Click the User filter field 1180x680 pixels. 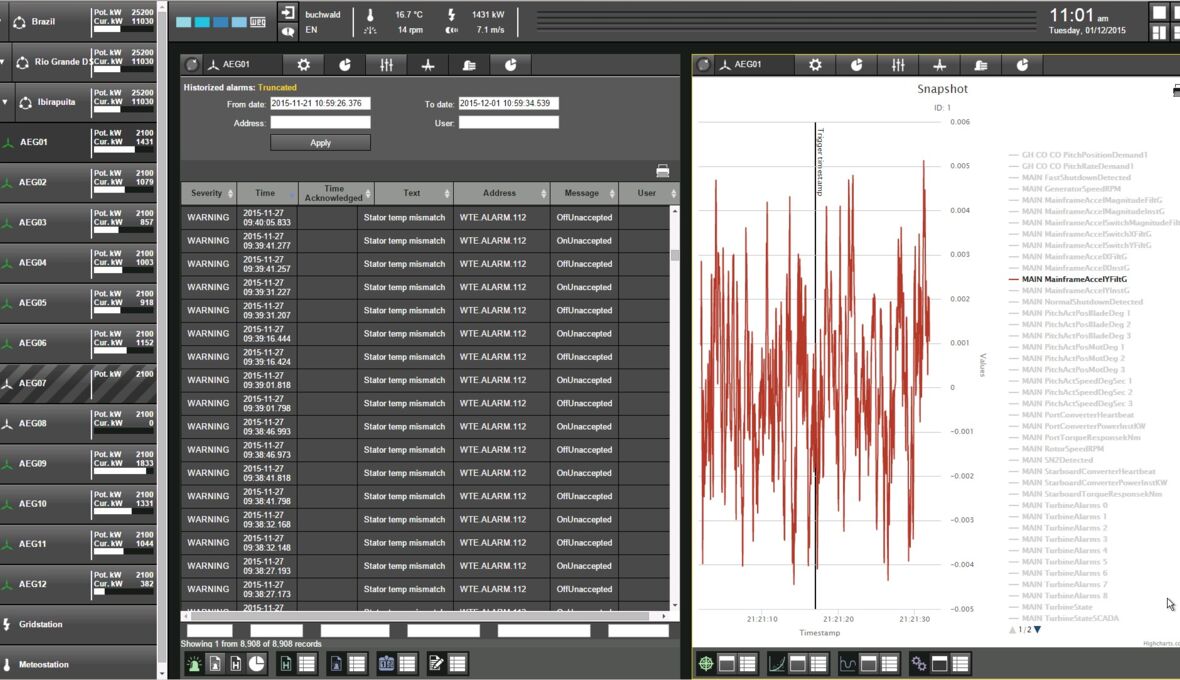click(509, 123)
